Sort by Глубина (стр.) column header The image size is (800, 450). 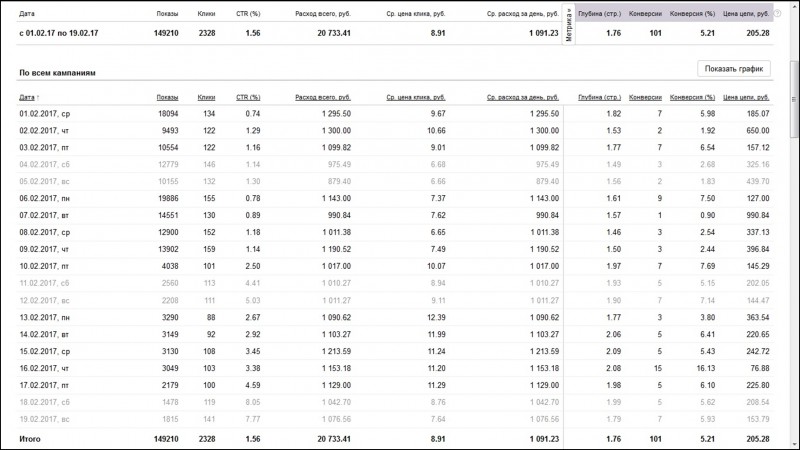599,97
